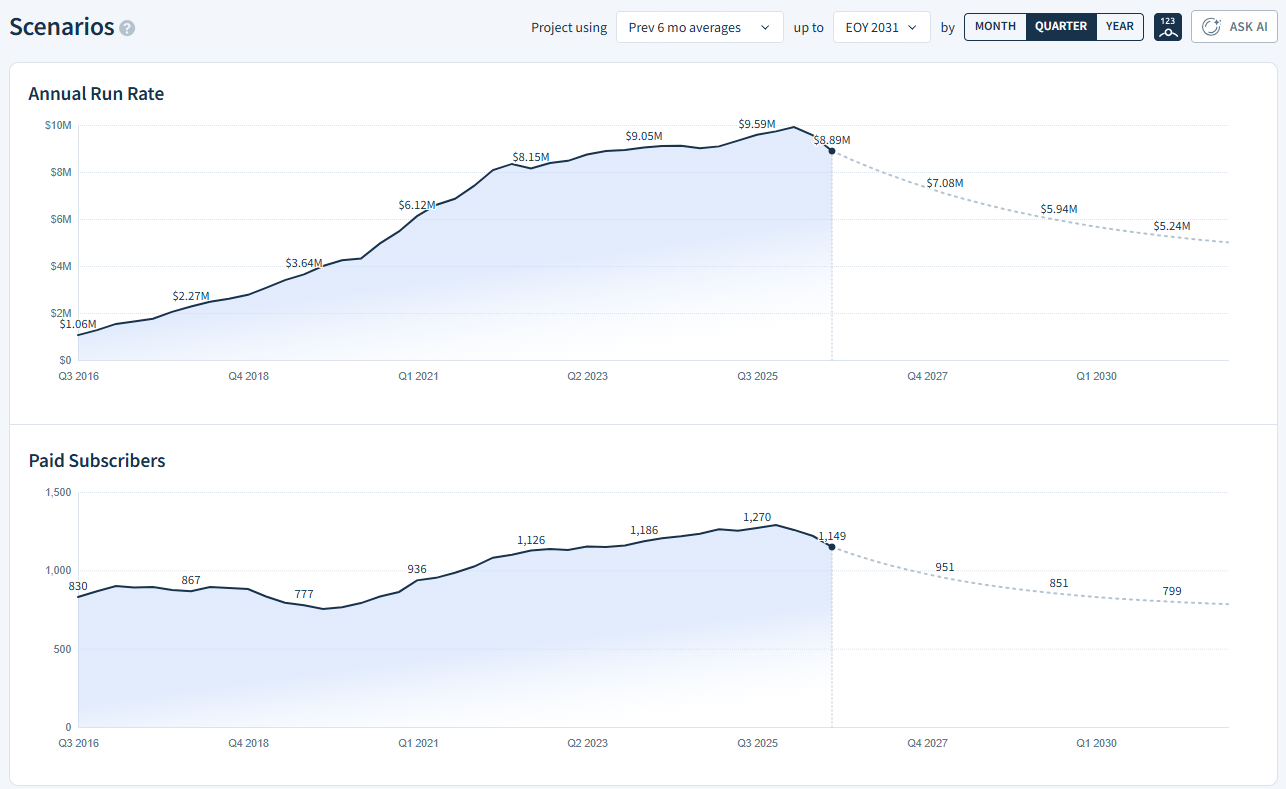Click the $9.05M data label
The height and width of the screenshot is (789, 1286).
[644, 136]
